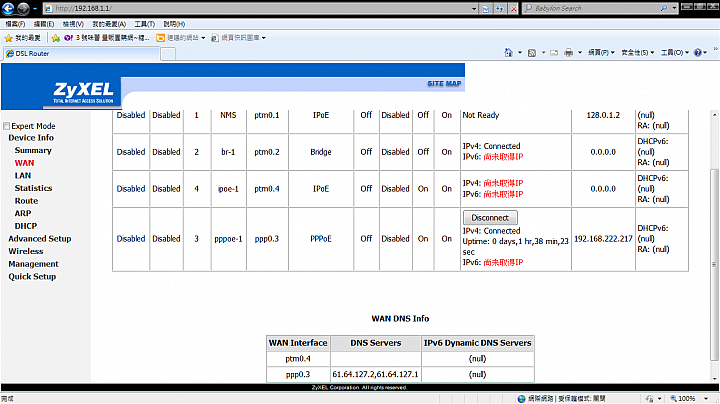Click the vertical page scrollbar thumb
Screen dimensions: 720x404
click(x=714, y=264)
